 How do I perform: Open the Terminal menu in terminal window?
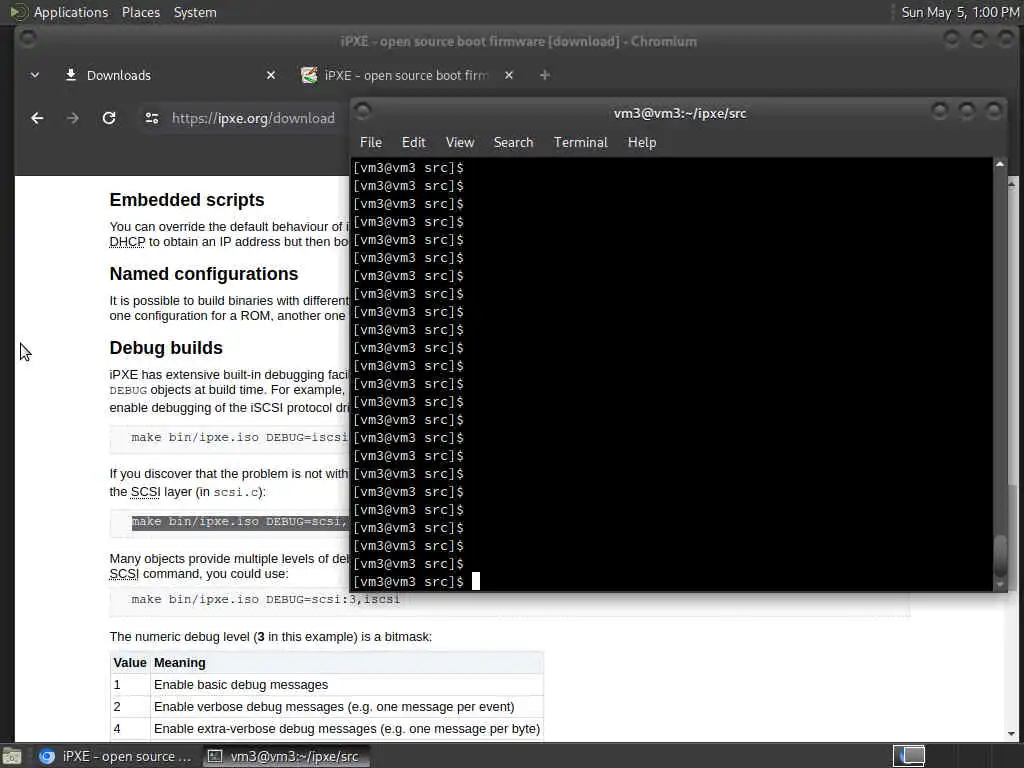point(581,142)
